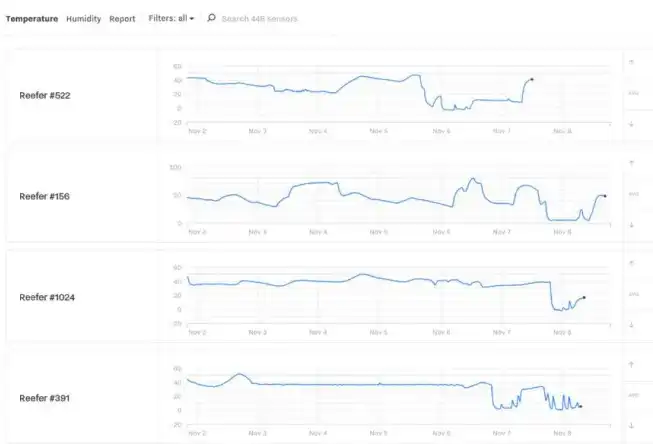Viewport: 653px width, 444px height.
Task: Hit the down arrow on Reefer #1024 row
Action: [x=631, y=325]
